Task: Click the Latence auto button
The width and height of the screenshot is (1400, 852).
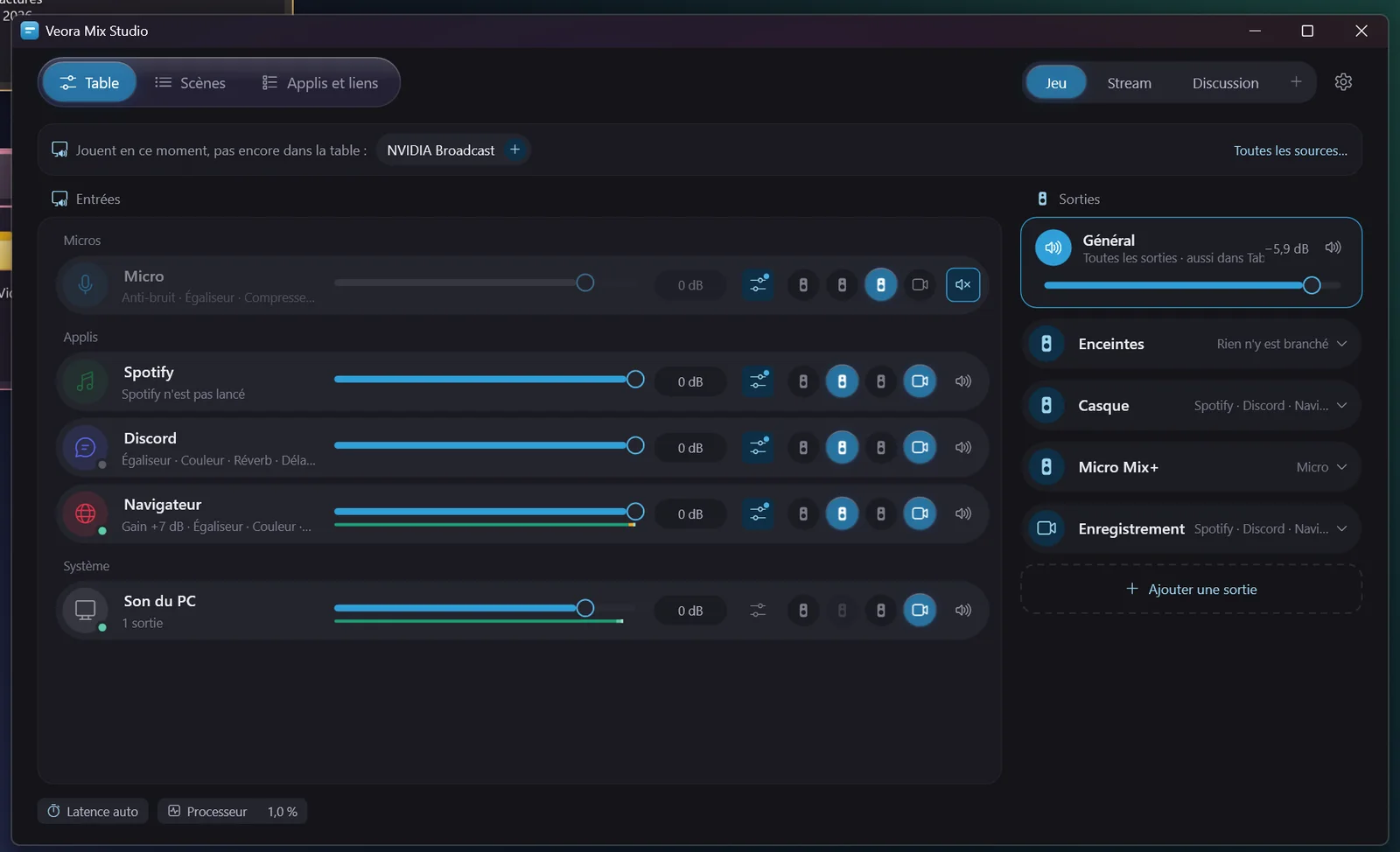Action: [x=93, y=811]
